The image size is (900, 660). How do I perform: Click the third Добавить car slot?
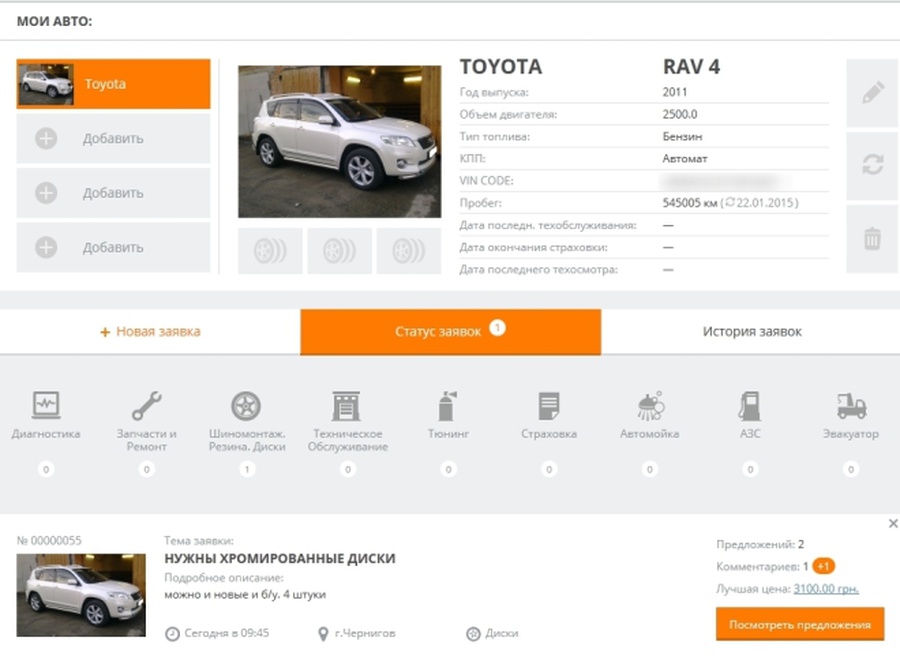click(113, 247)
